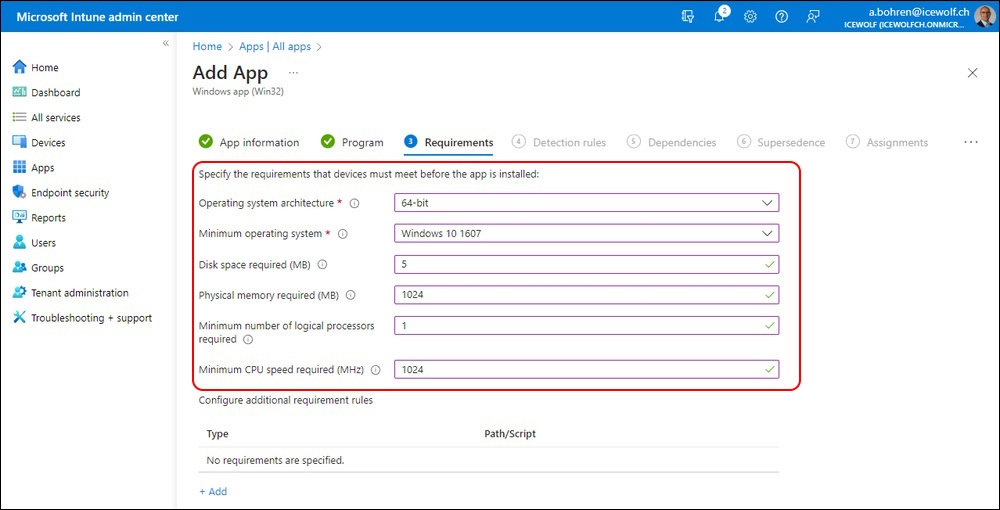This screenshot has width=1000, height=510.
Task: Click + Add requirement rule link
Action: pos(213,492)
